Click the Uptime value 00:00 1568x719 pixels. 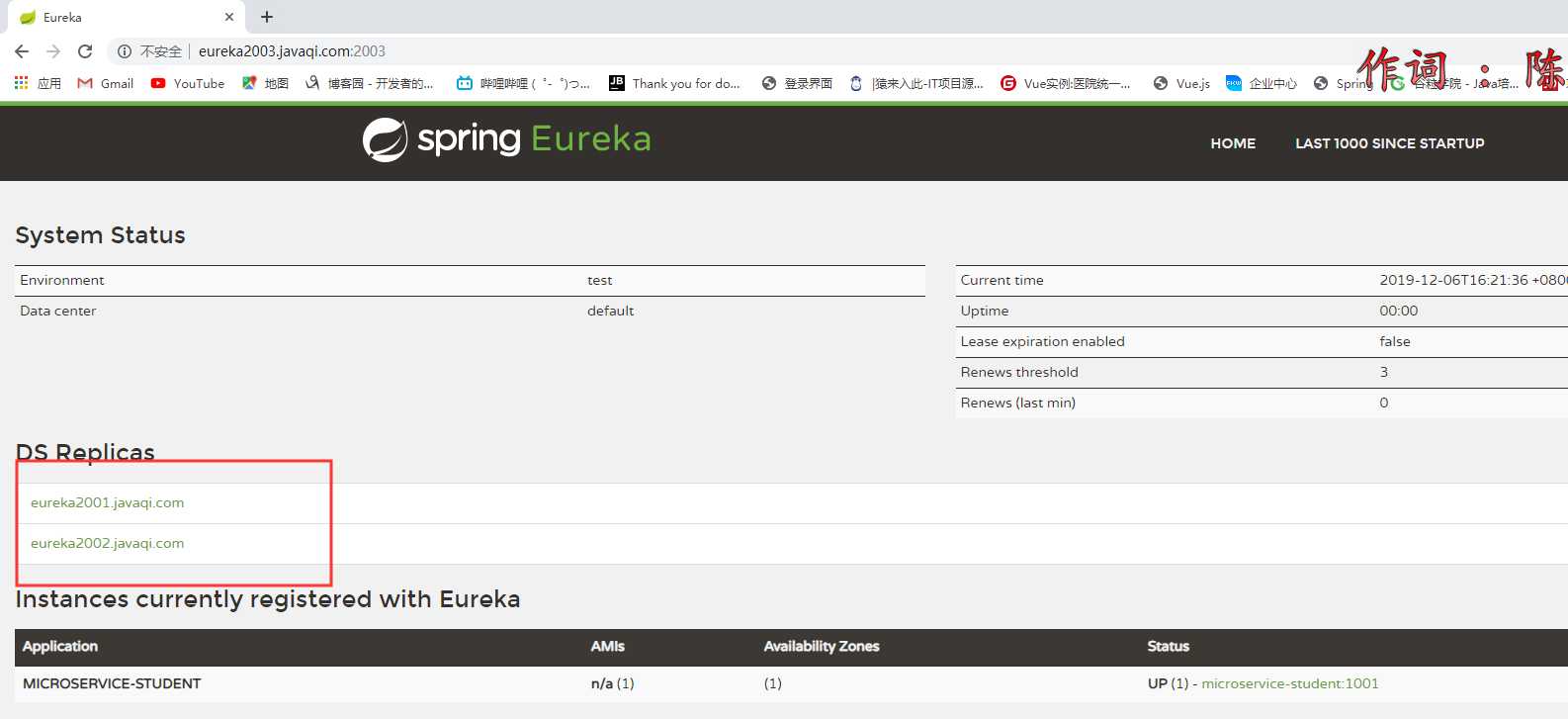click(1399, 311)
